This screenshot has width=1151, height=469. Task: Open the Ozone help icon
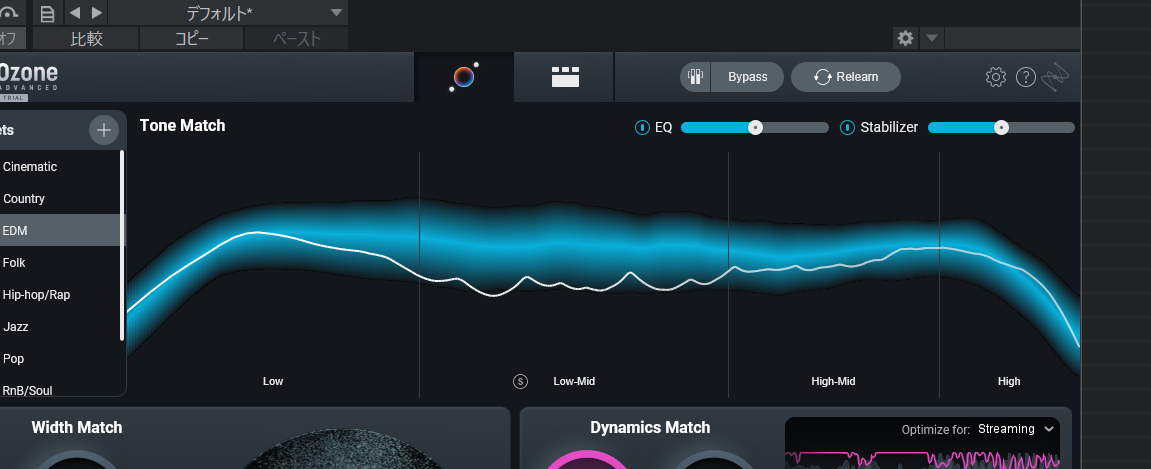1025,77
